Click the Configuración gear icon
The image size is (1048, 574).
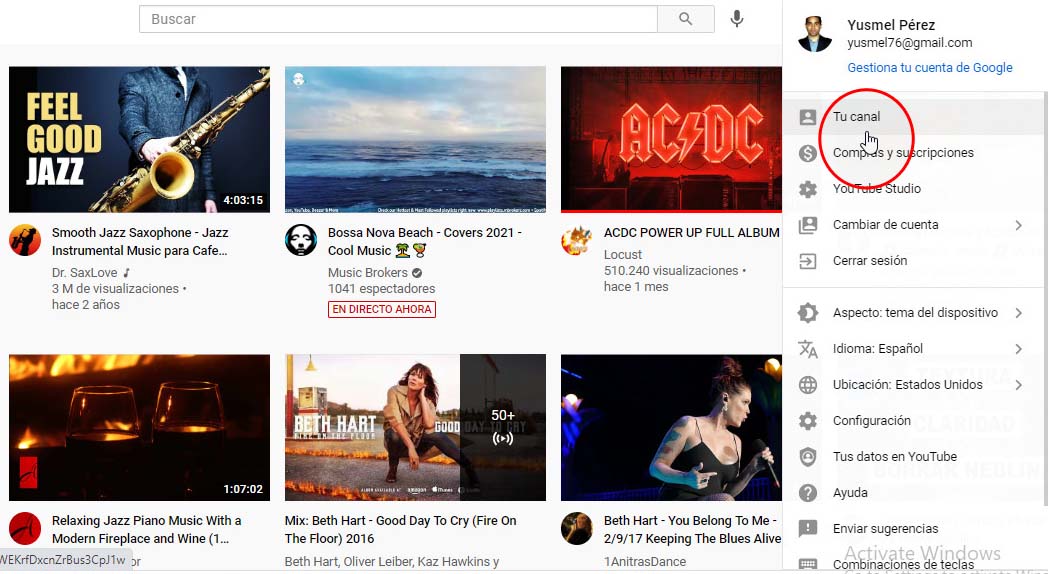tap(807, 421)
